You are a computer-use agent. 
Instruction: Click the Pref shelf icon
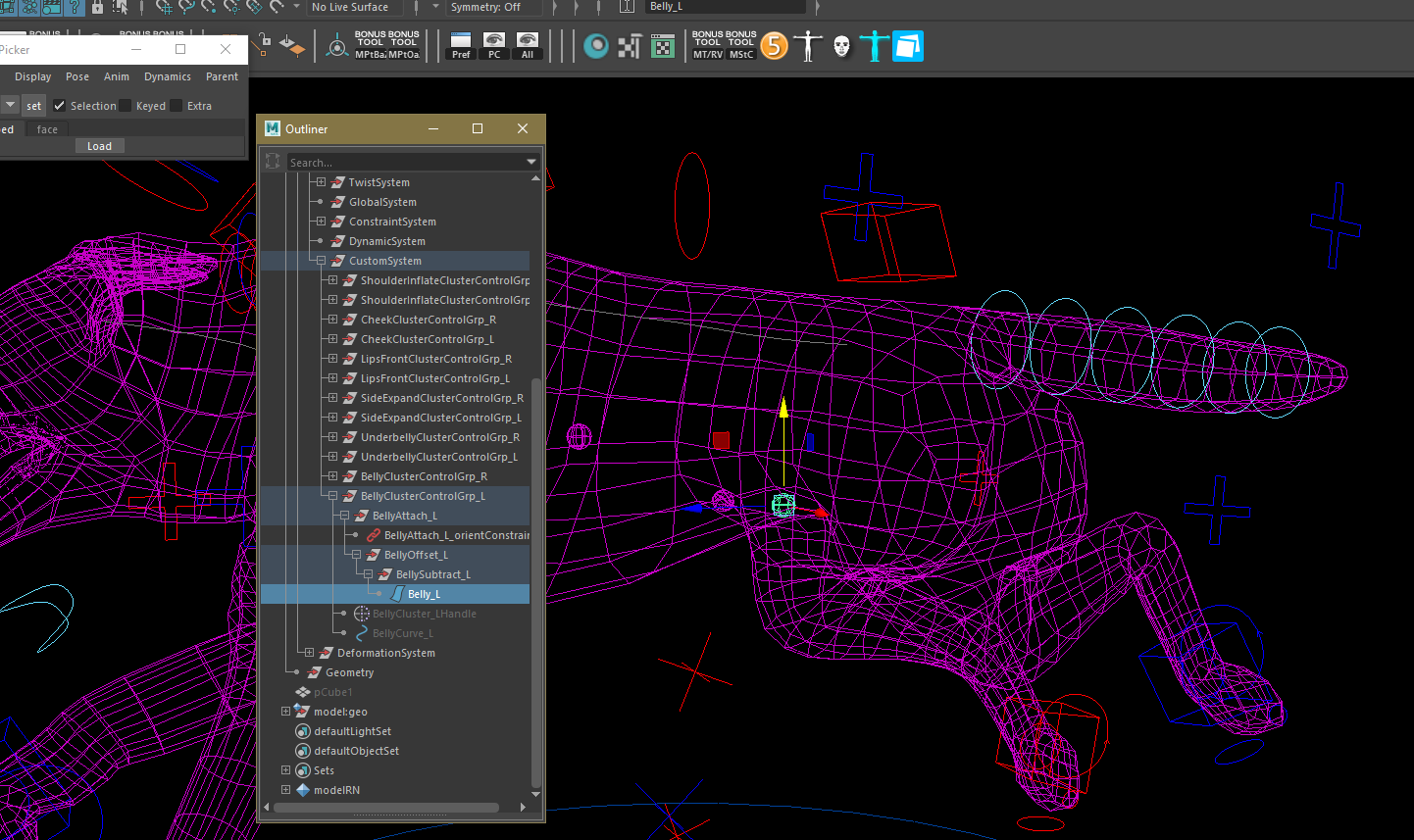pos(461,45)
